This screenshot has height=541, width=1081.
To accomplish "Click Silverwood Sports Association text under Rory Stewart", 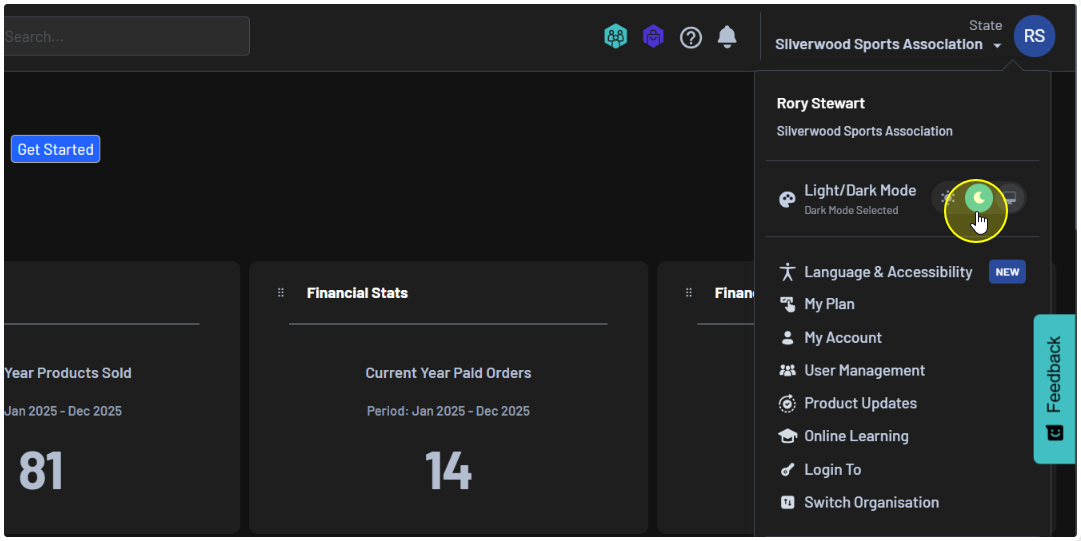I will [x=865, y=131].
